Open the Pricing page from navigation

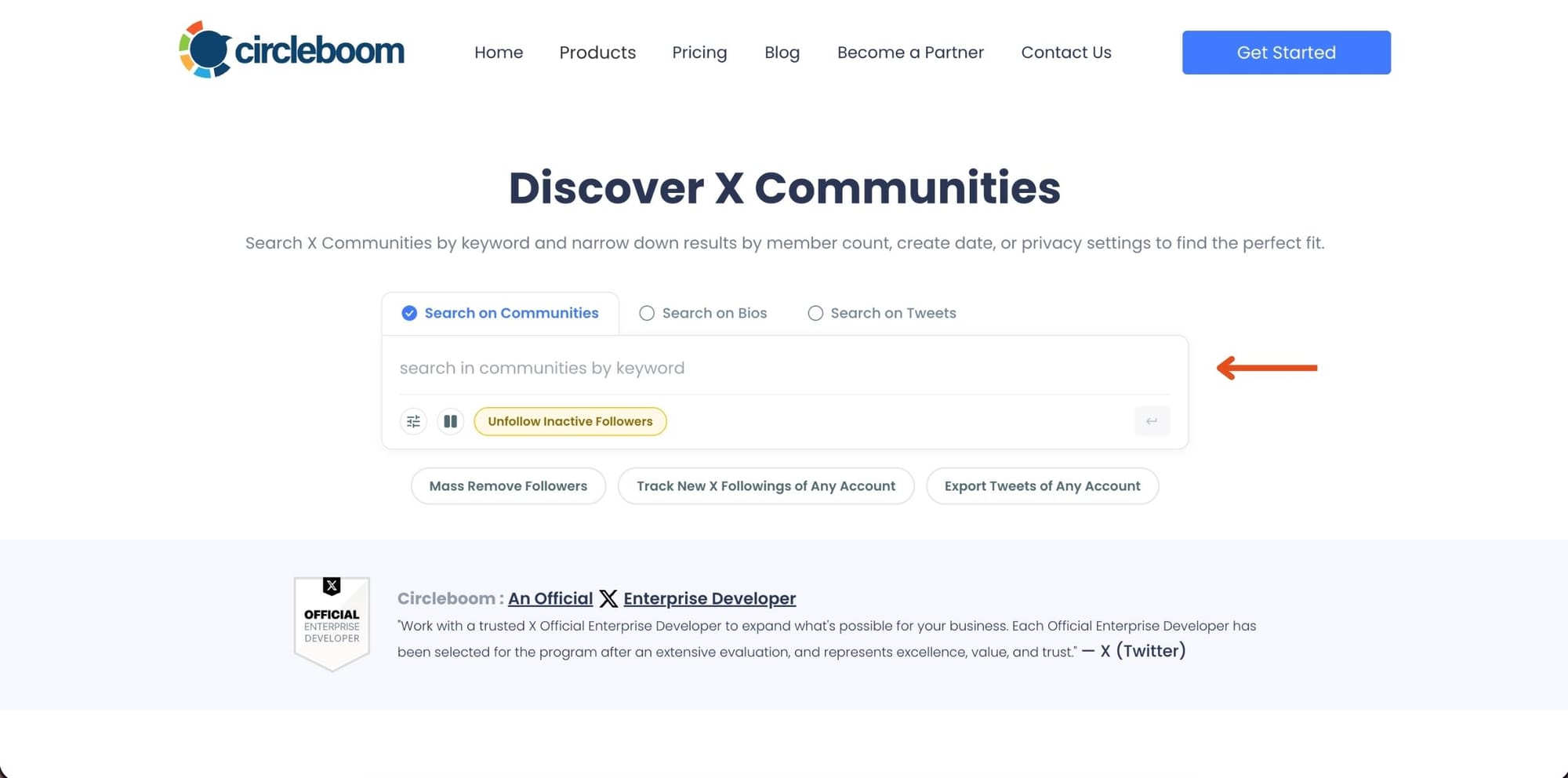coord(699,53)
